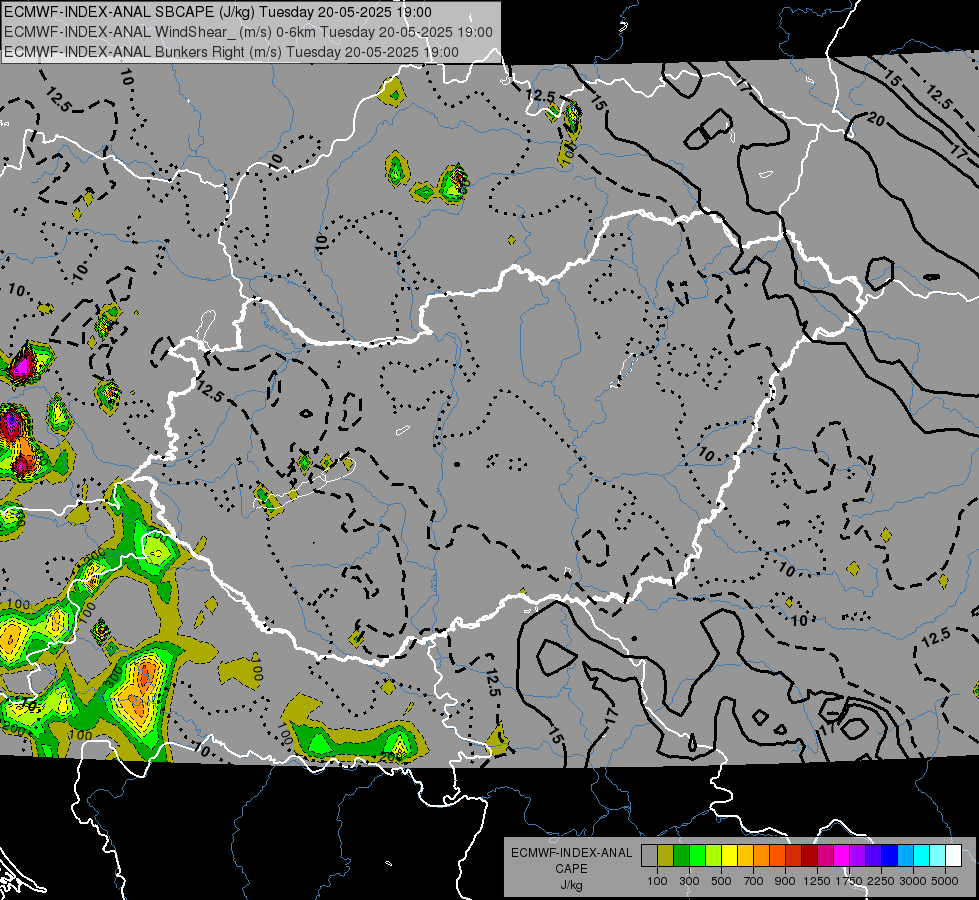Click the 500 value under the color scale
The width and height of the screenshot is (979, 900).
(x=721, y=881)
